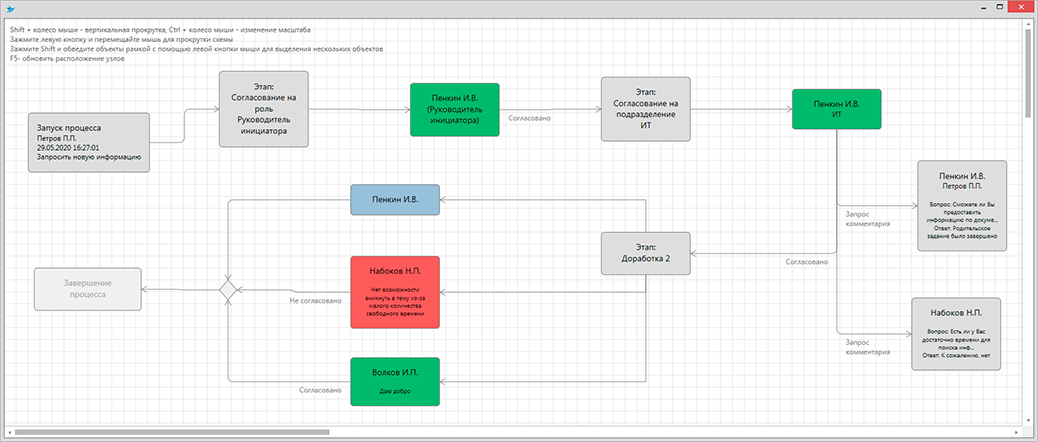Select the "Этап: Доработка 2" node
The height and width of the screenshot is (442, 1038).
click(645, 254)
